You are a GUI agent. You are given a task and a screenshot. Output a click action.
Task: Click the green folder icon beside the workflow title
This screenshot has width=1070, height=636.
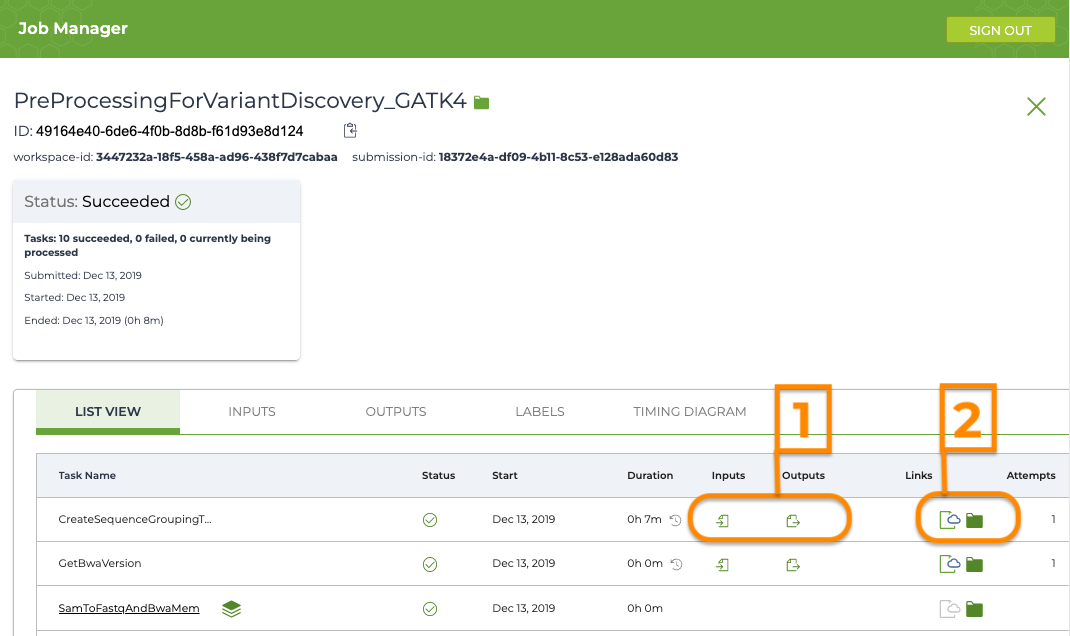(x=482, y=102)
